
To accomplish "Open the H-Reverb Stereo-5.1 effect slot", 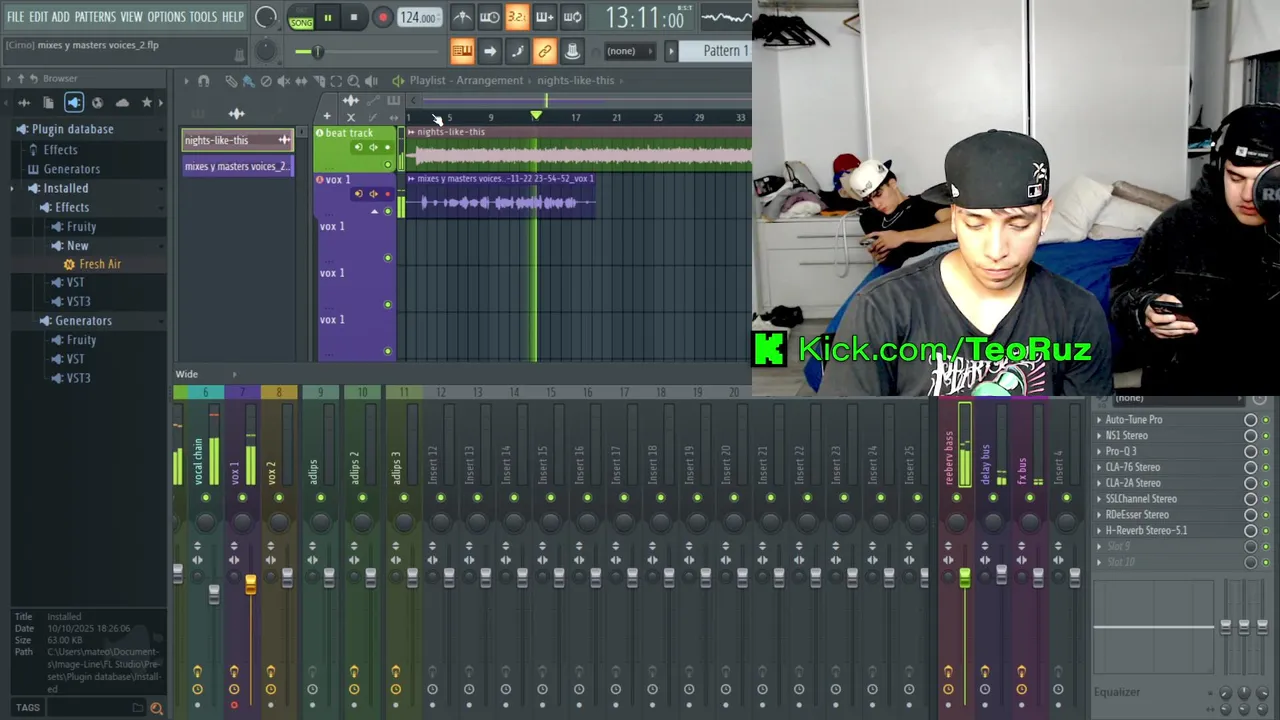I will 1146,530.
